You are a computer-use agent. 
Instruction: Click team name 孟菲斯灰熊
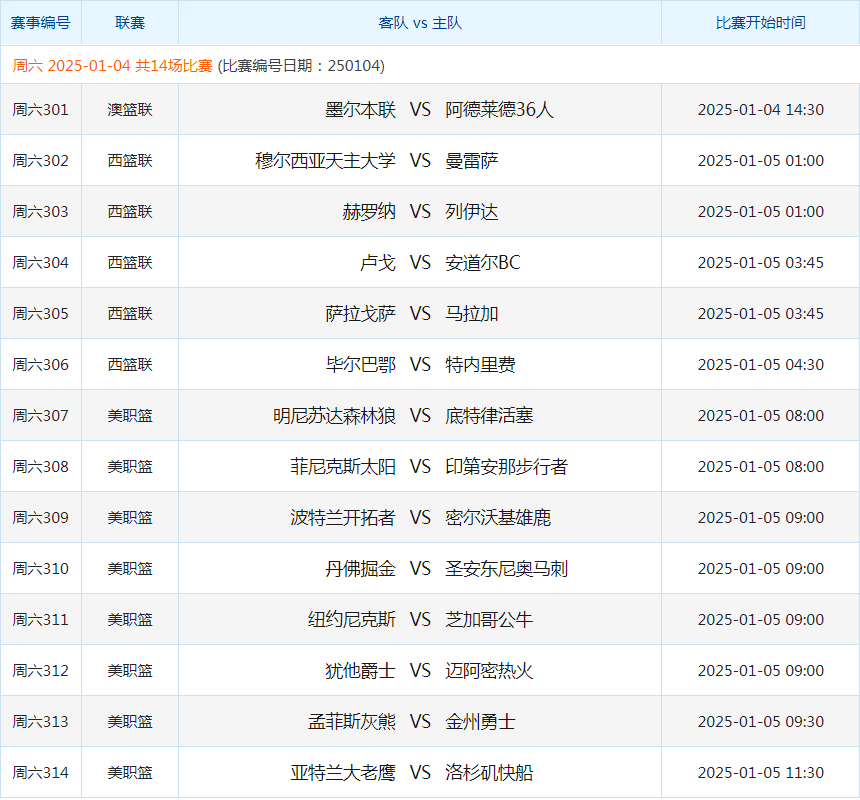[352, 722]
